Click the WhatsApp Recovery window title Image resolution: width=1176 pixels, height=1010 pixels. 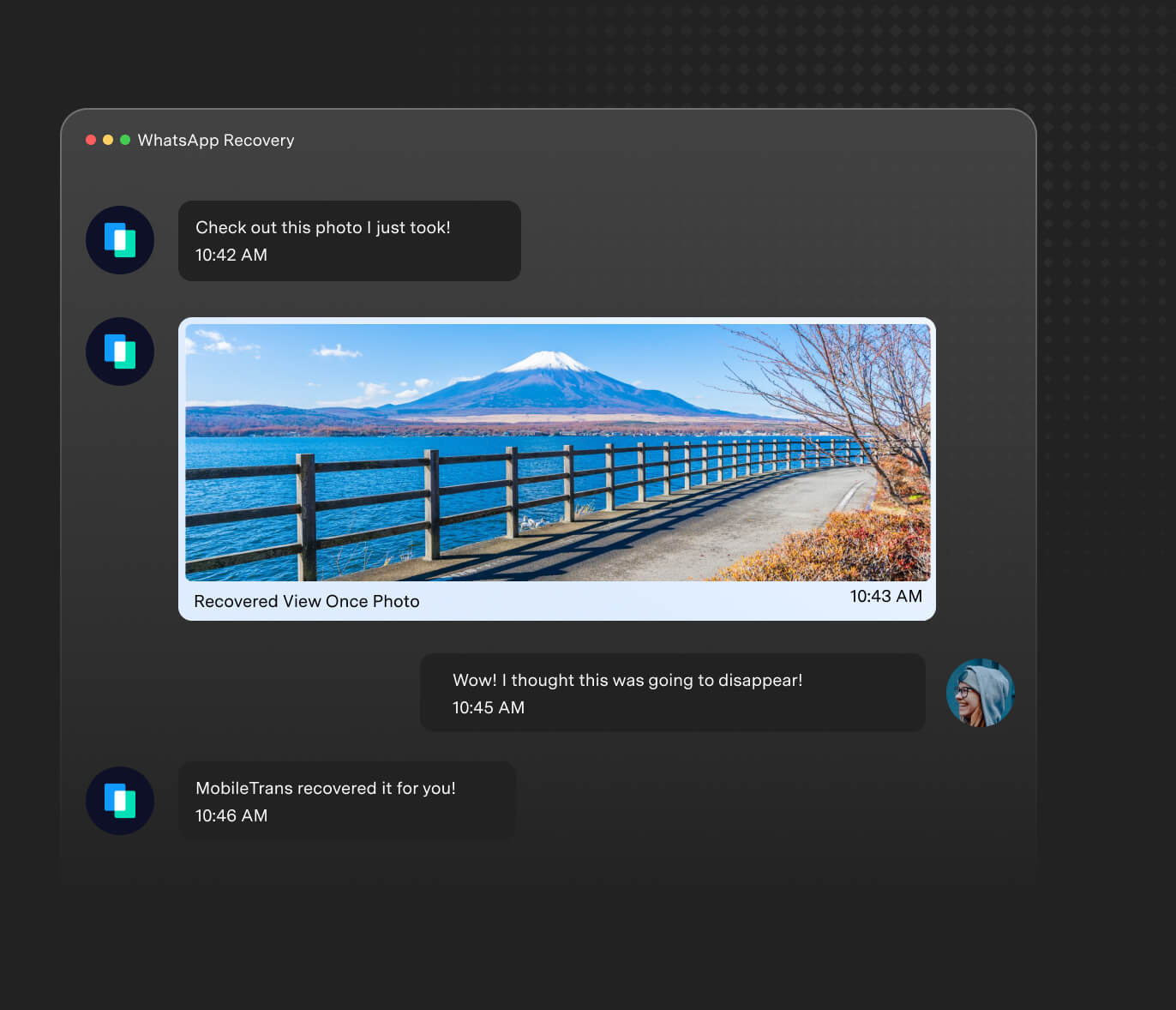coord(216,140)
